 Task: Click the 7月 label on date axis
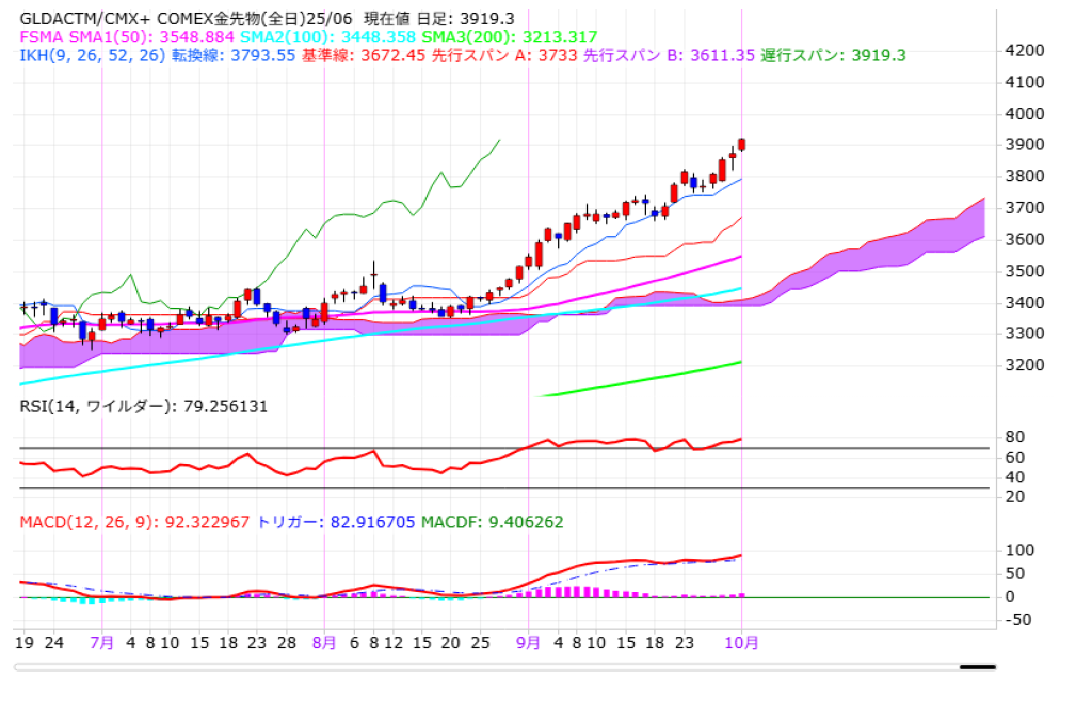click(102, 643)
